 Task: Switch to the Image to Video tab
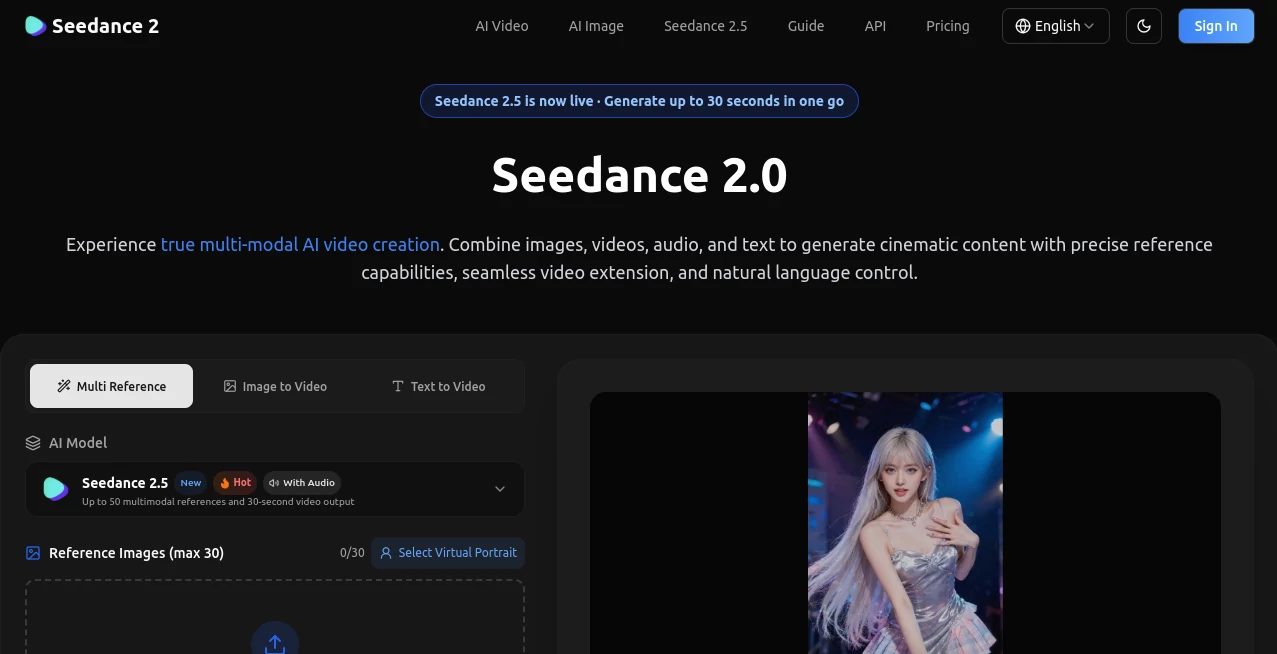tap(275, 386)
